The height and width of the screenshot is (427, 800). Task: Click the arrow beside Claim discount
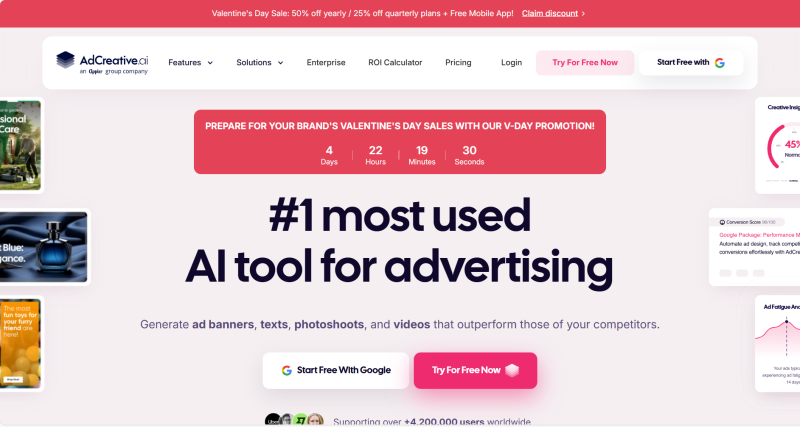coord(584,14)
